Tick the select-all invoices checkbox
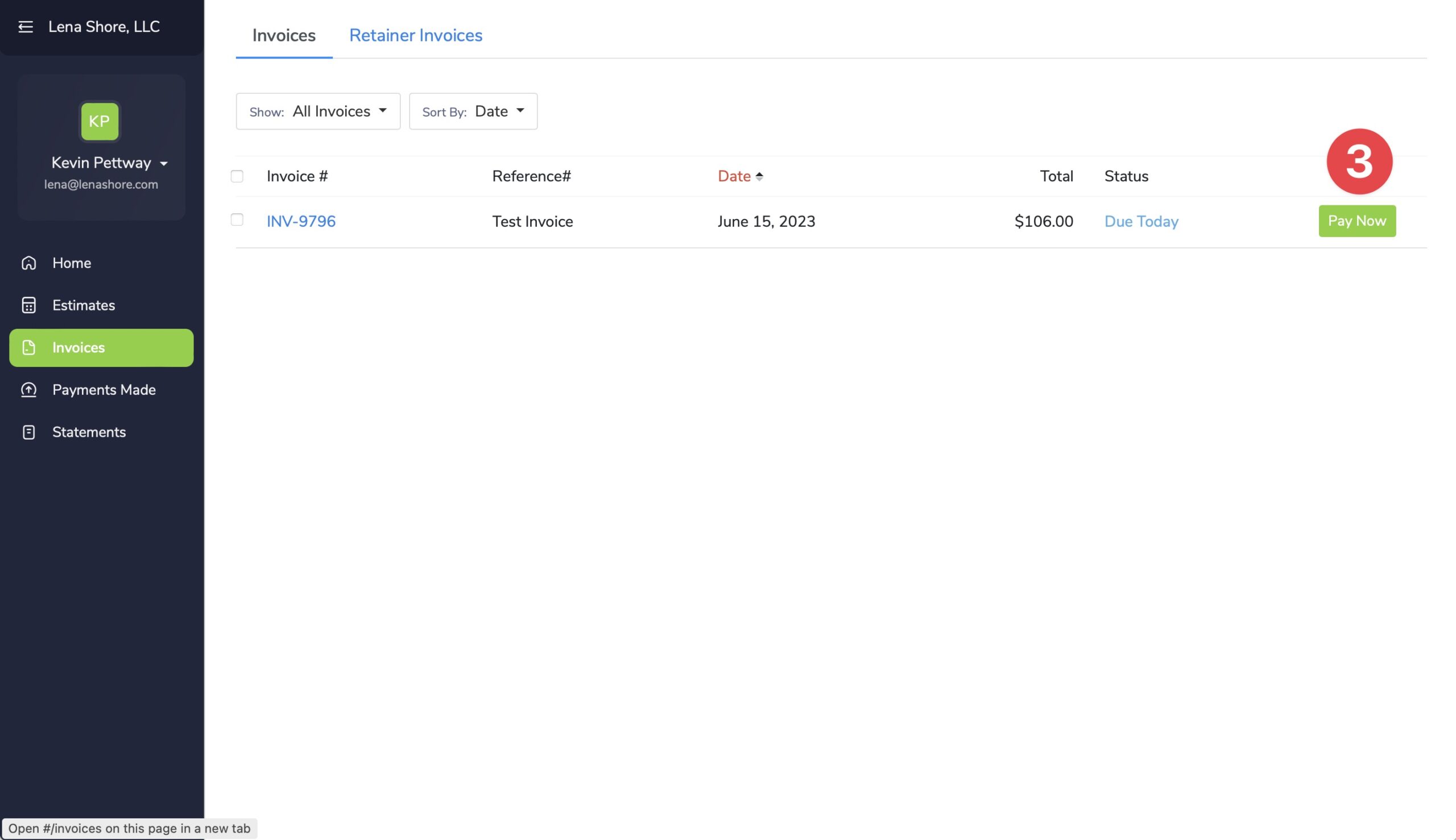This screenshot has height=840, width=1456. 237,176
